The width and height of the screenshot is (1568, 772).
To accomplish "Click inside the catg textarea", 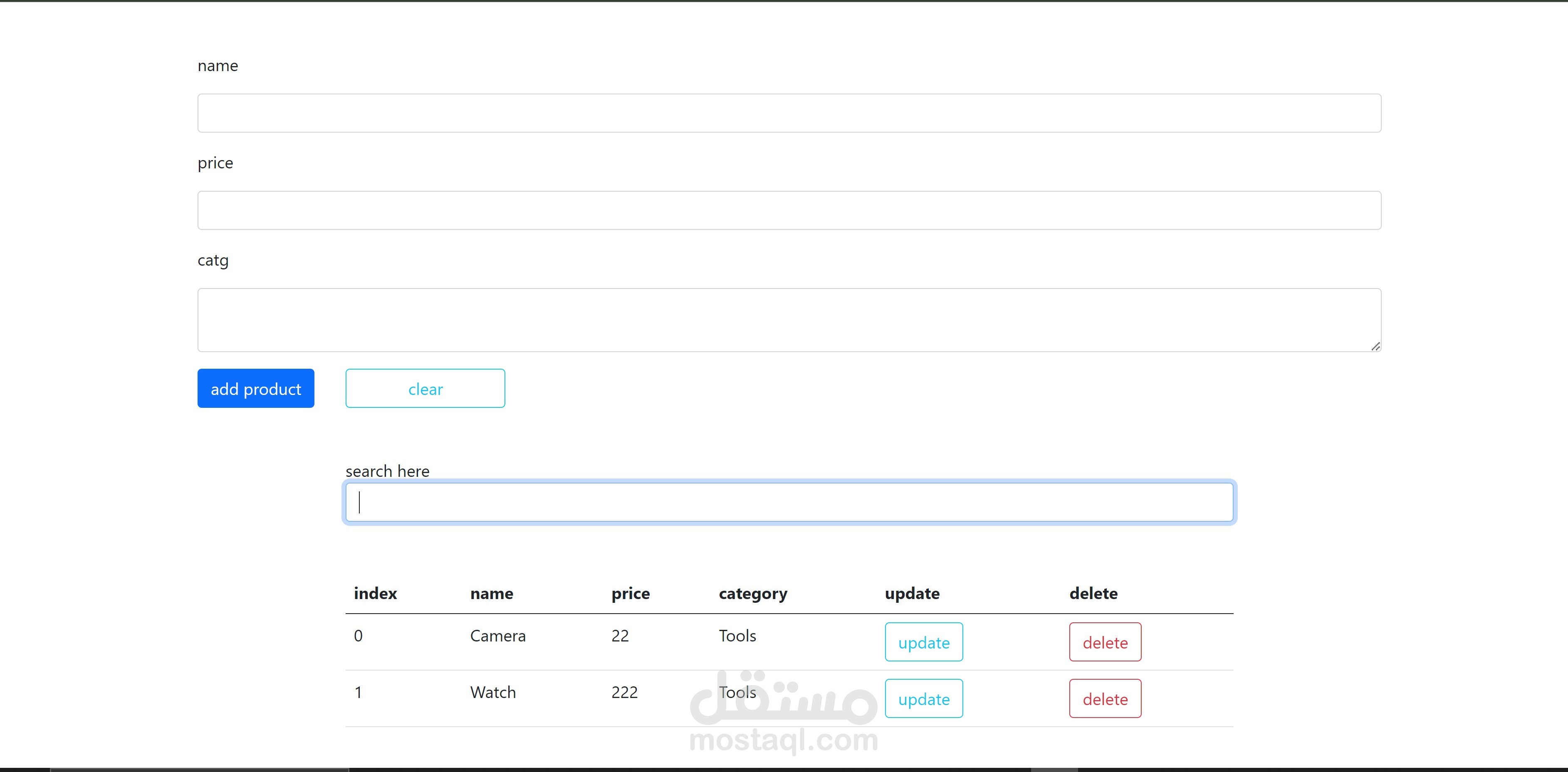I will pos(789,320).
